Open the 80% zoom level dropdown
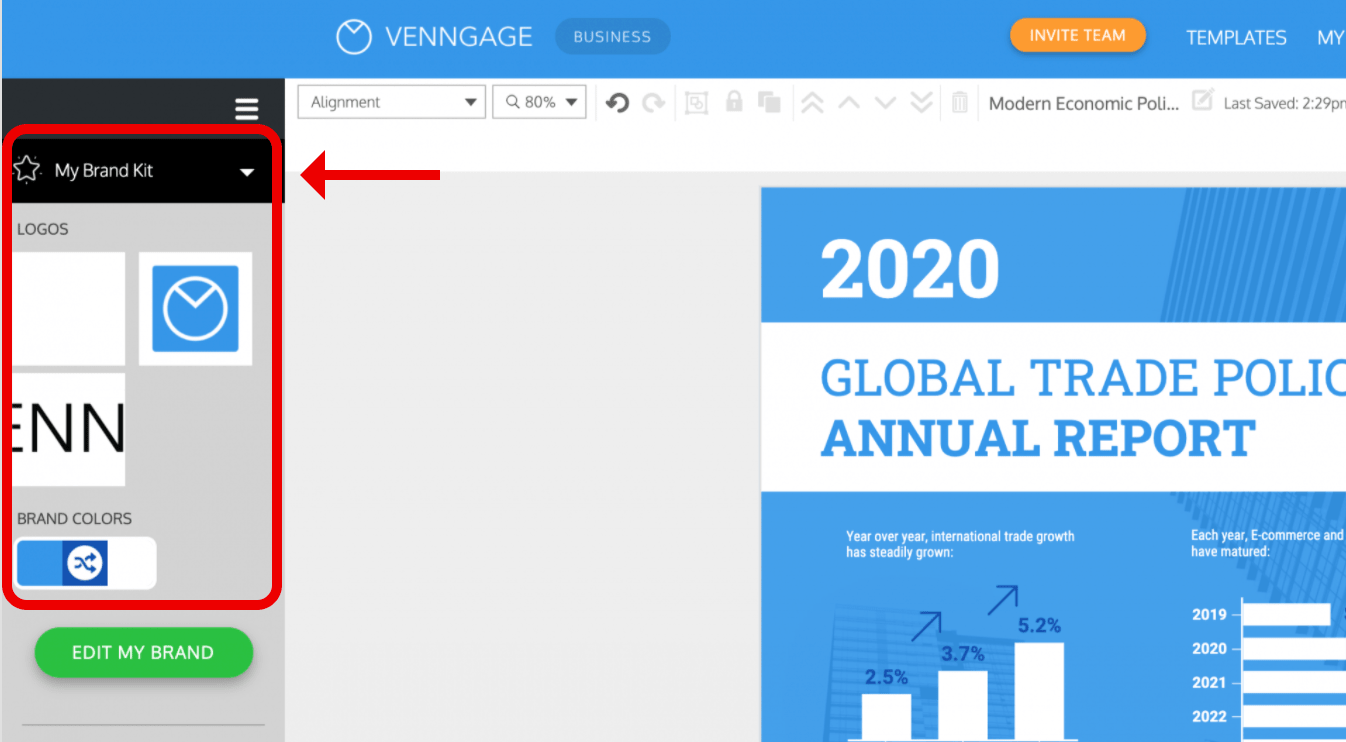This screenshot has height=742, width=1346. point(539,102)
